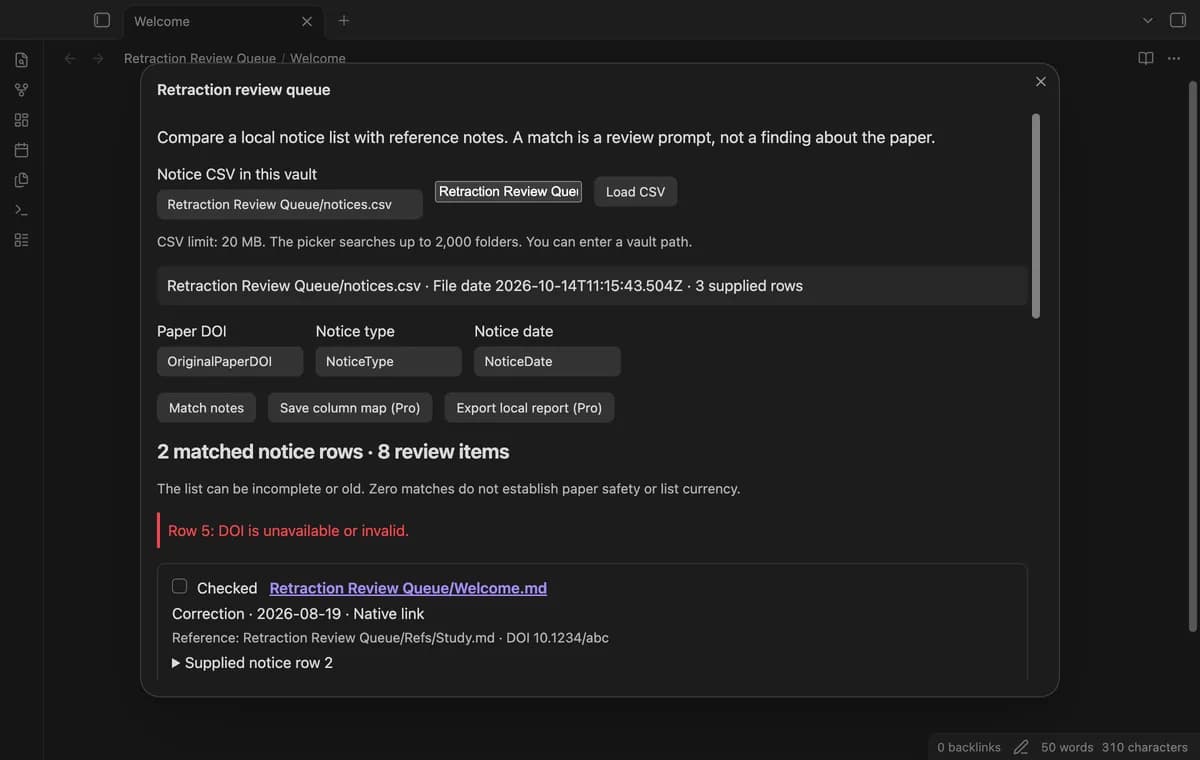Click the Match notes button

[x=206, y=407]
